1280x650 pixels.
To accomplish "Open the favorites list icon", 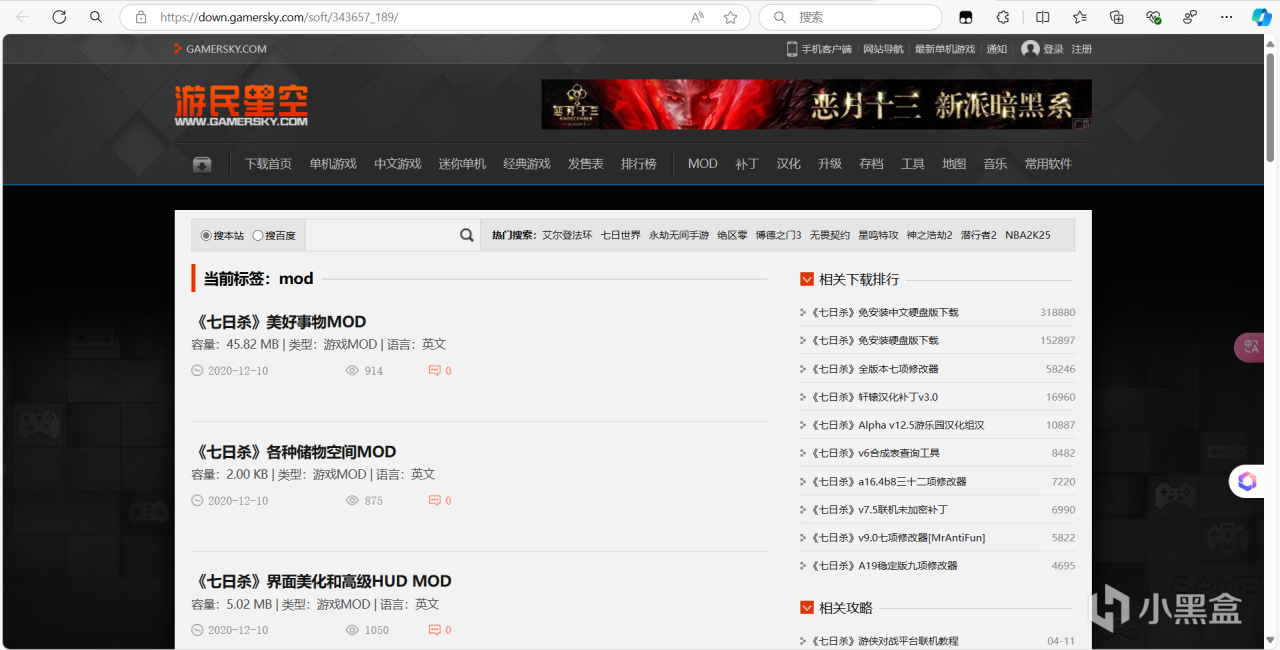I will pyautogui.click(x=1080, y=17).
